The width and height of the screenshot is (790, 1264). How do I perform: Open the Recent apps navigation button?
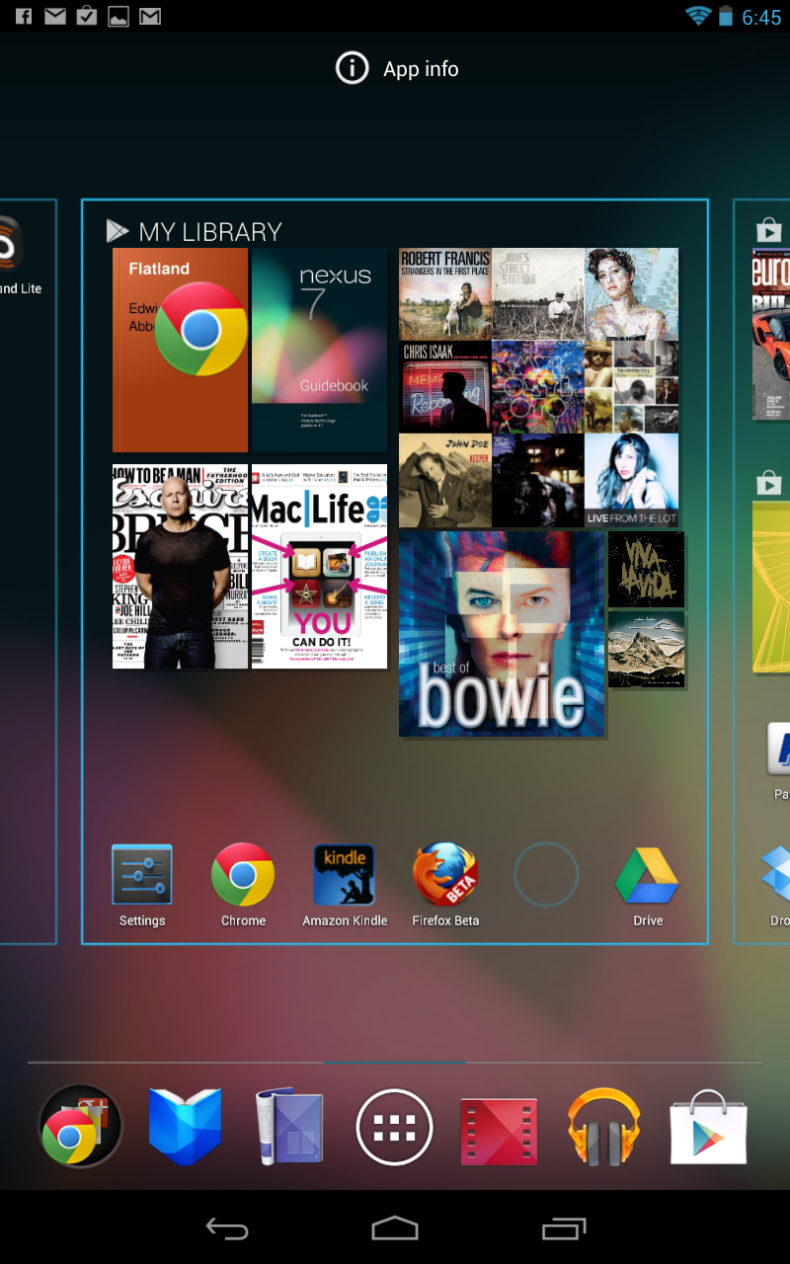tap(563, 1228)
